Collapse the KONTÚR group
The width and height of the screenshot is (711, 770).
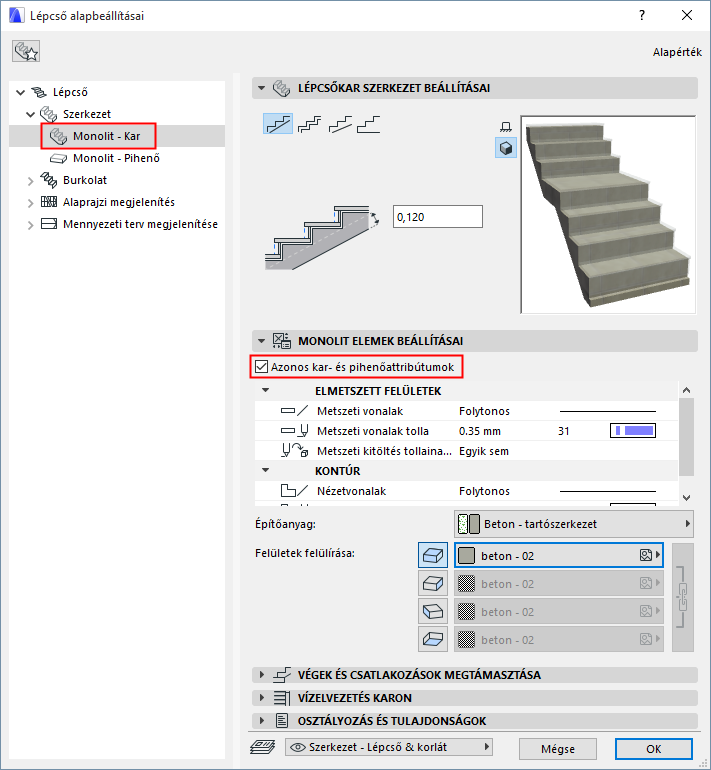pos(266,470)
